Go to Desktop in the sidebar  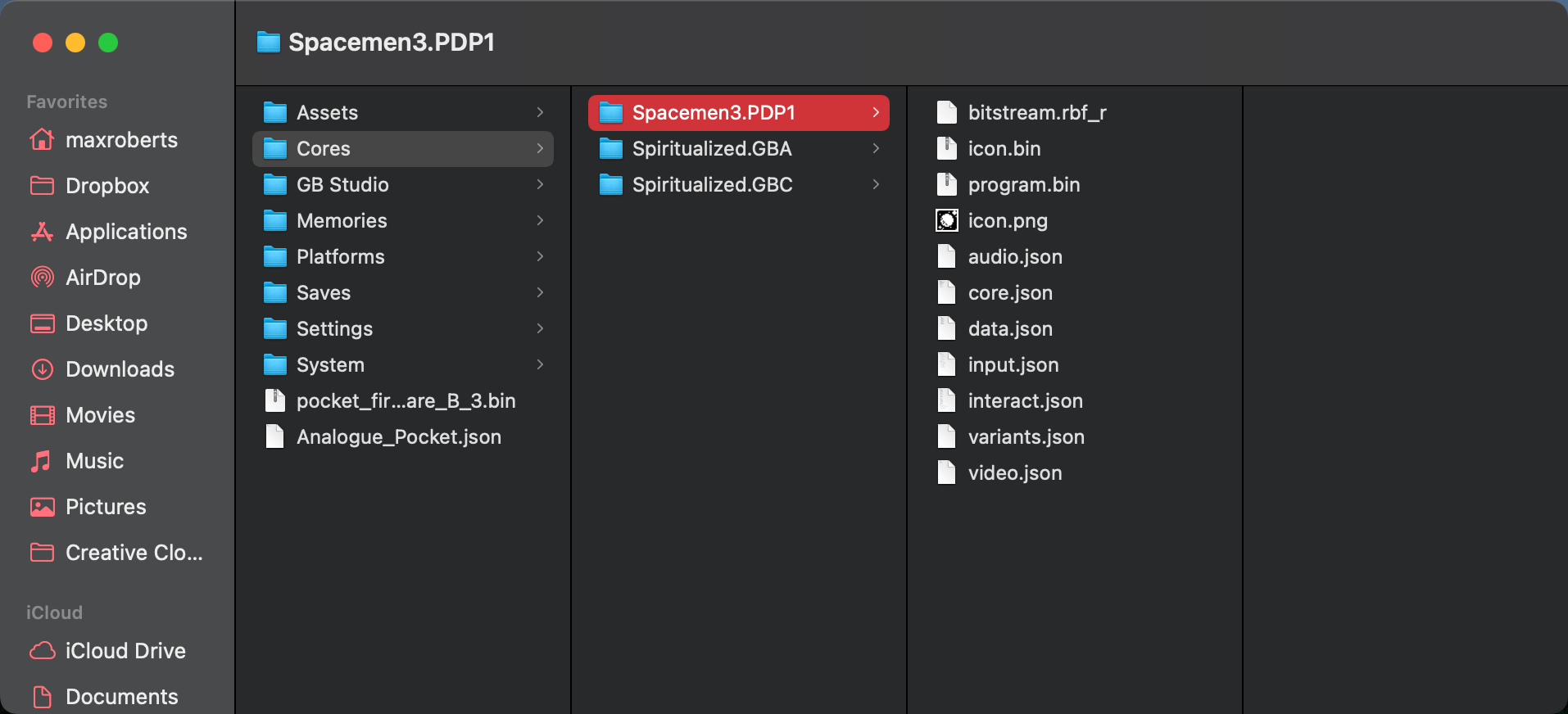(x=106, y=323)
